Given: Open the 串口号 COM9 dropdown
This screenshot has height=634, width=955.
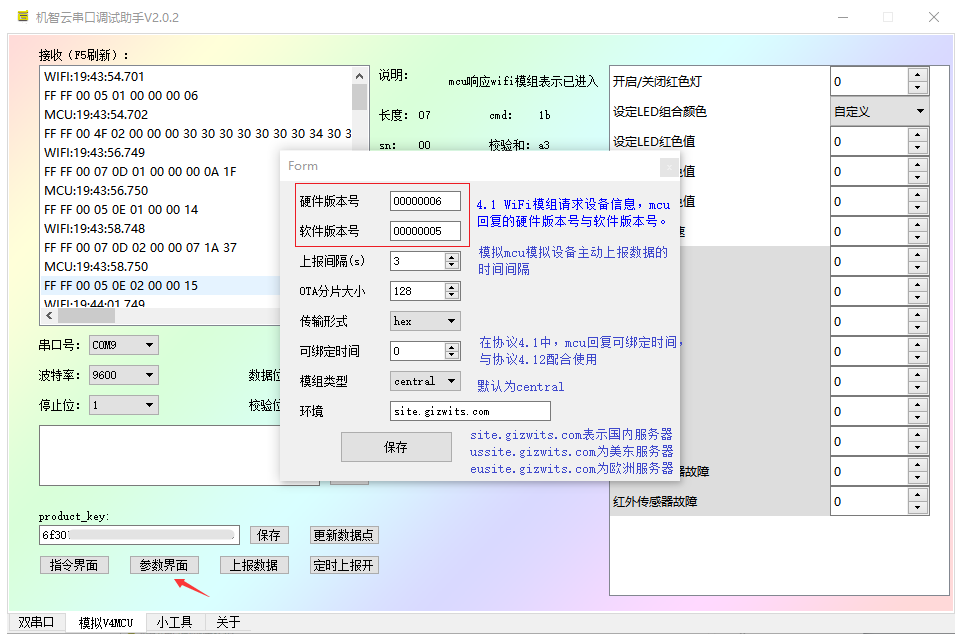Looking at the screenshot, I should point(148,344).
